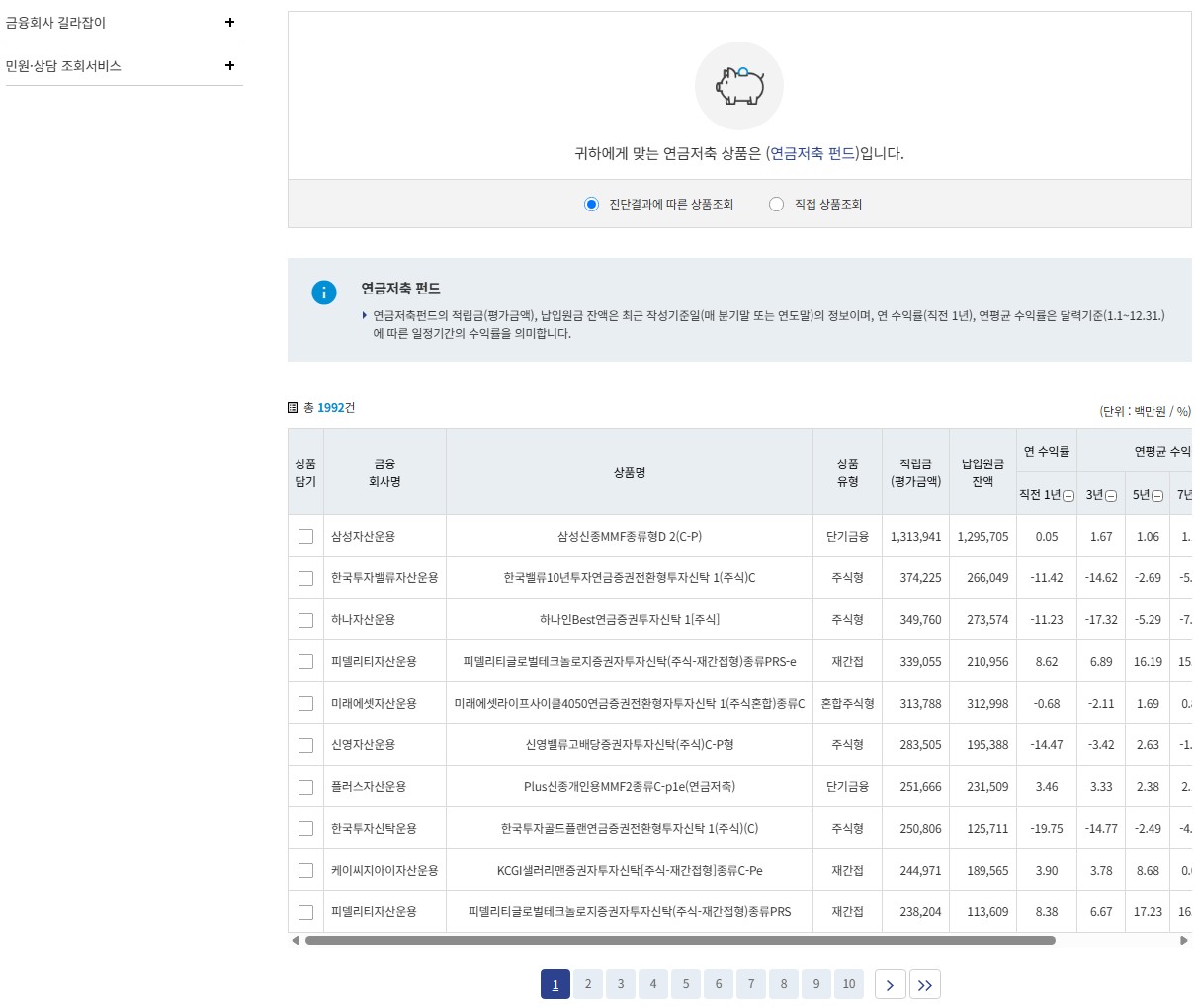Click the 금융 회사명 column header
The image size is (1196, 1008).
(384, 472)
